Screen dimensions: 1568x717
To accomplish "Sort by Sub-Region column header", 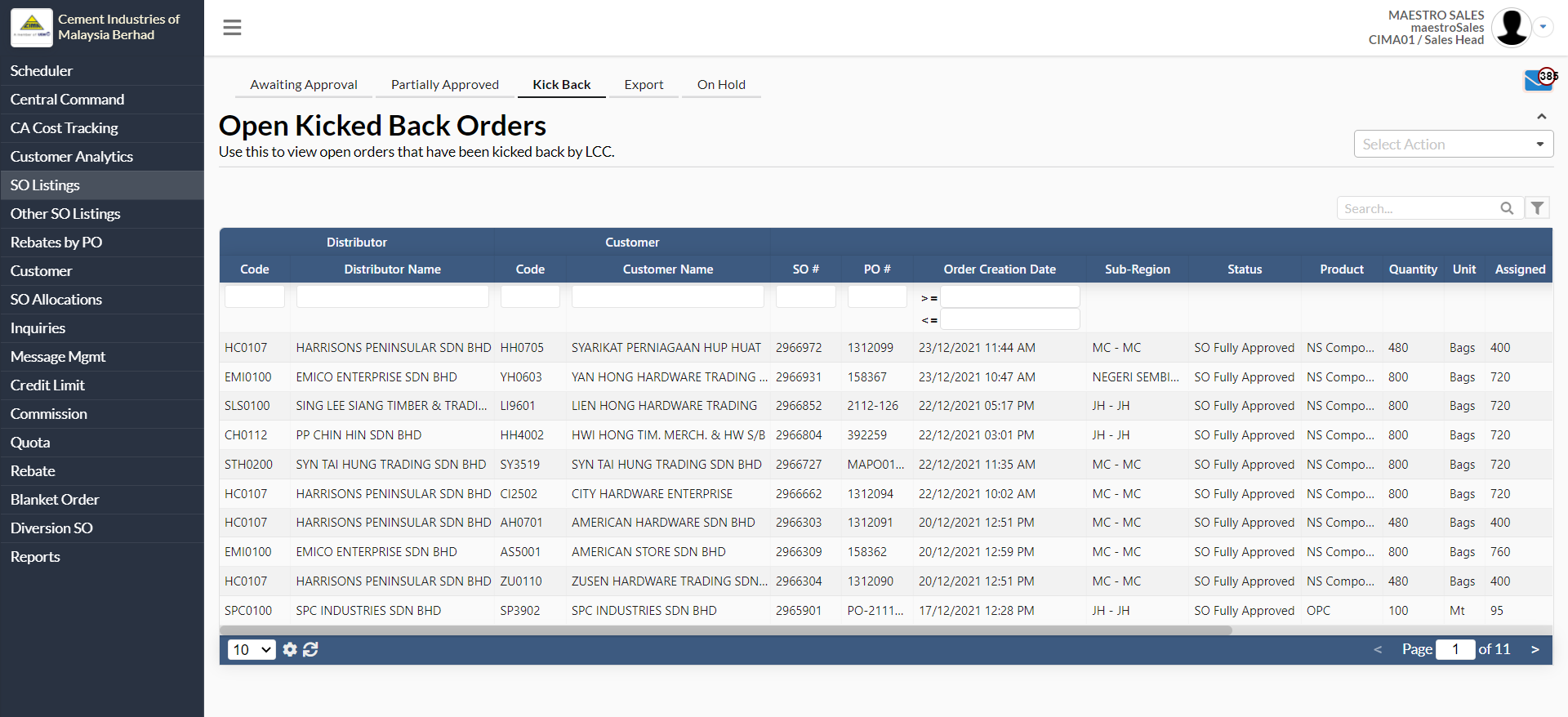I will click(1138, 269).
